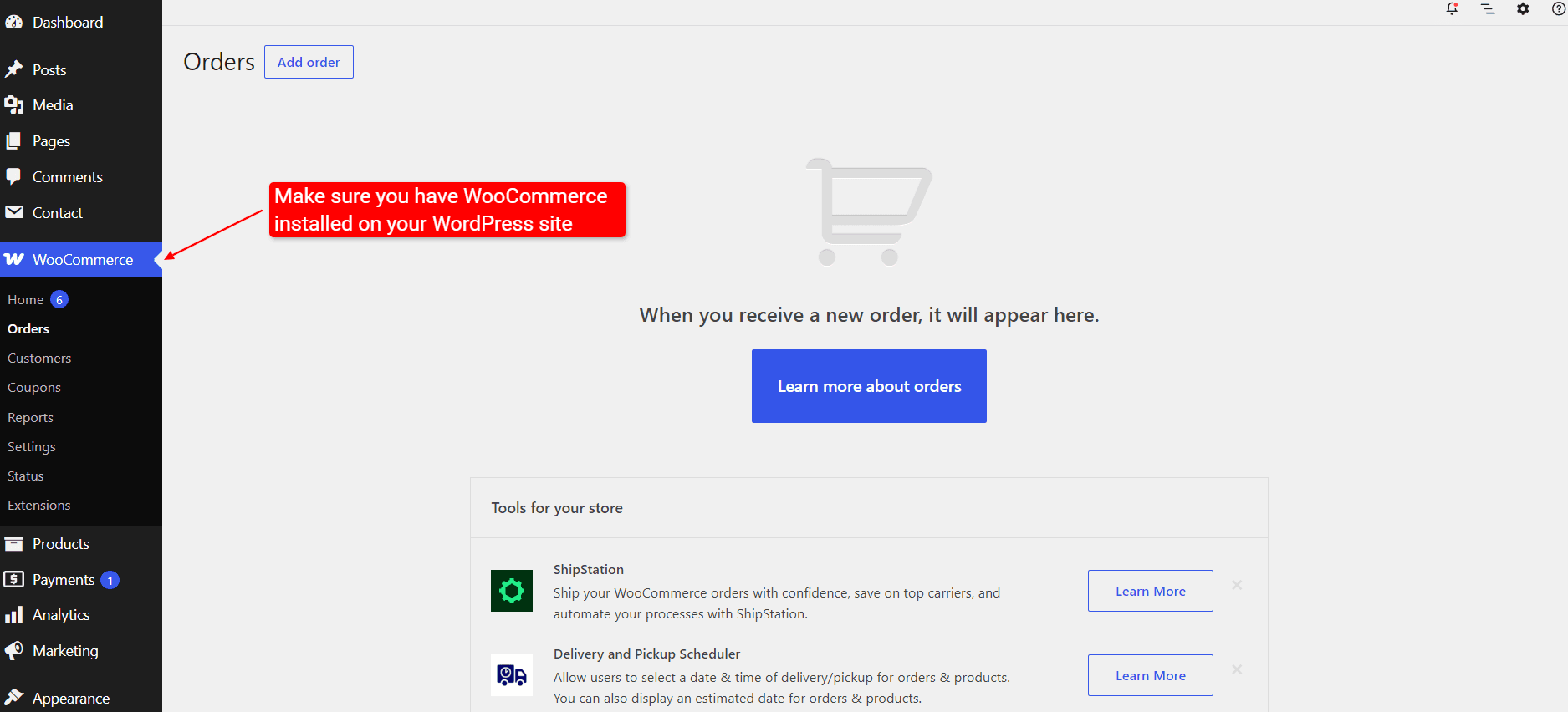
Task: Open the Marketing menu label
Action: 65,651
